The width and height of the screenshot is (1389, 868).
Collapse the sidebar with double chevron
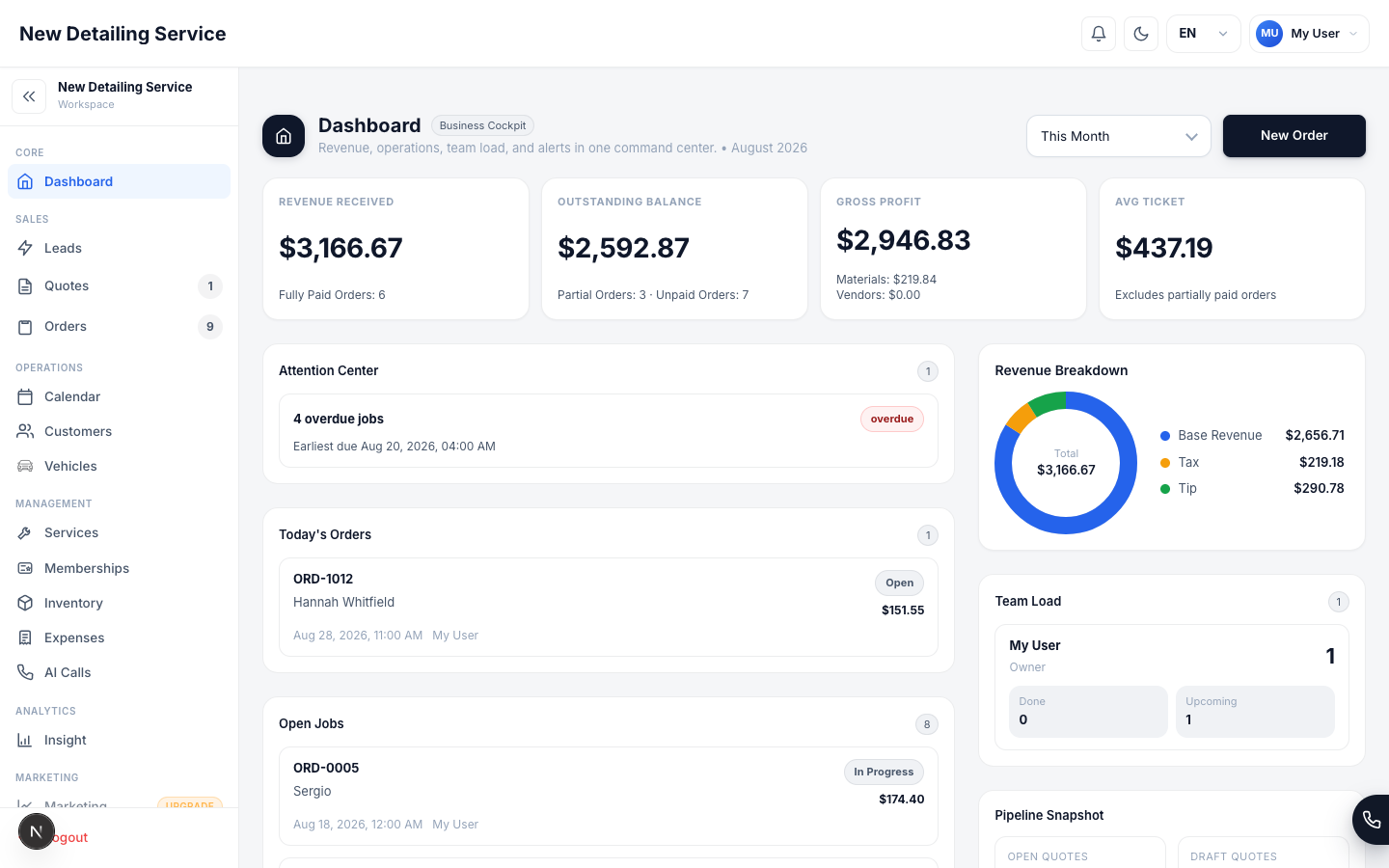pos(29,96)
